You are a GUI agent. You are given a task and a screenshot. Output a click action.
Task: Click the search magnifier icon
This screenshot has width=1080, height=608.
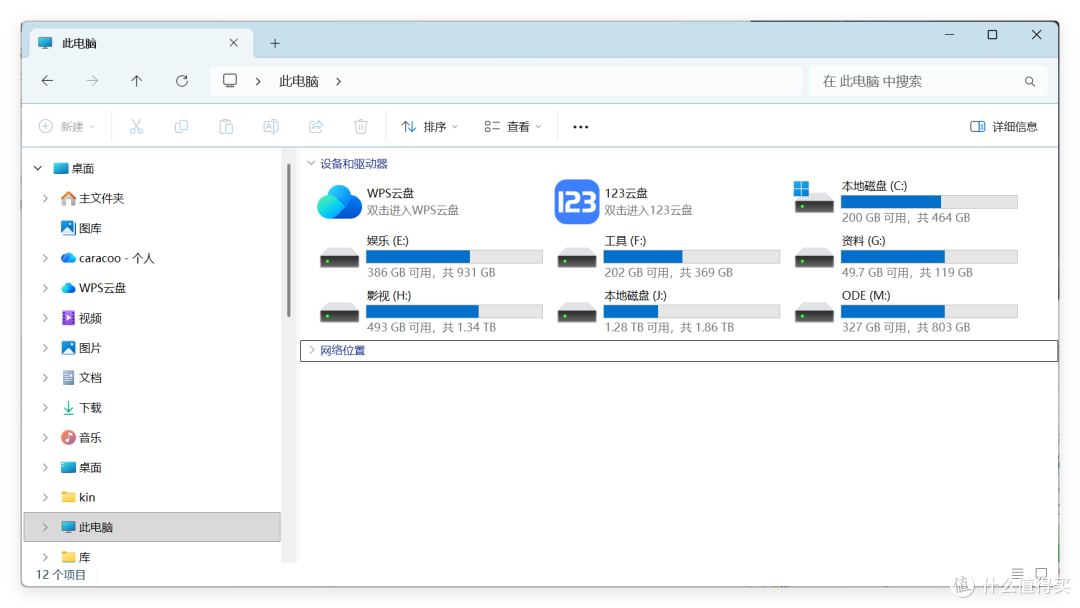tap(1030, 82)
